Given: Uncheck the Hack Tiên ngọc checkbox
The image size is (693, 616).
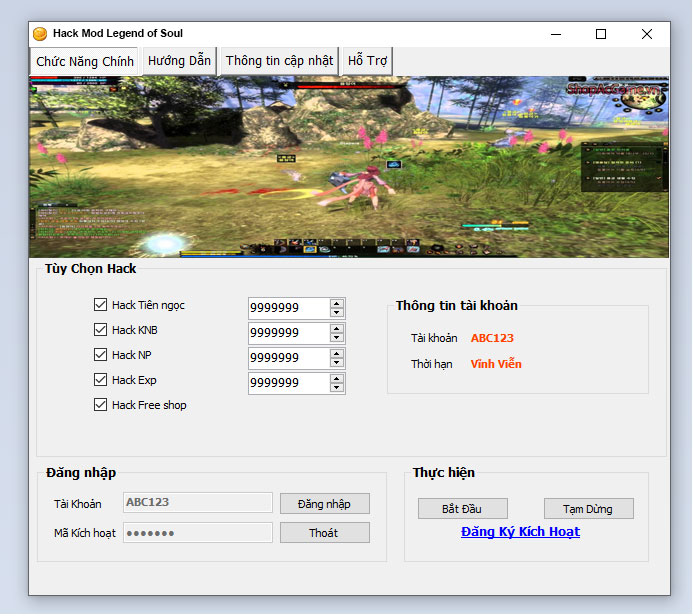Looking at the screenshot, I should (x=100, y=305).
